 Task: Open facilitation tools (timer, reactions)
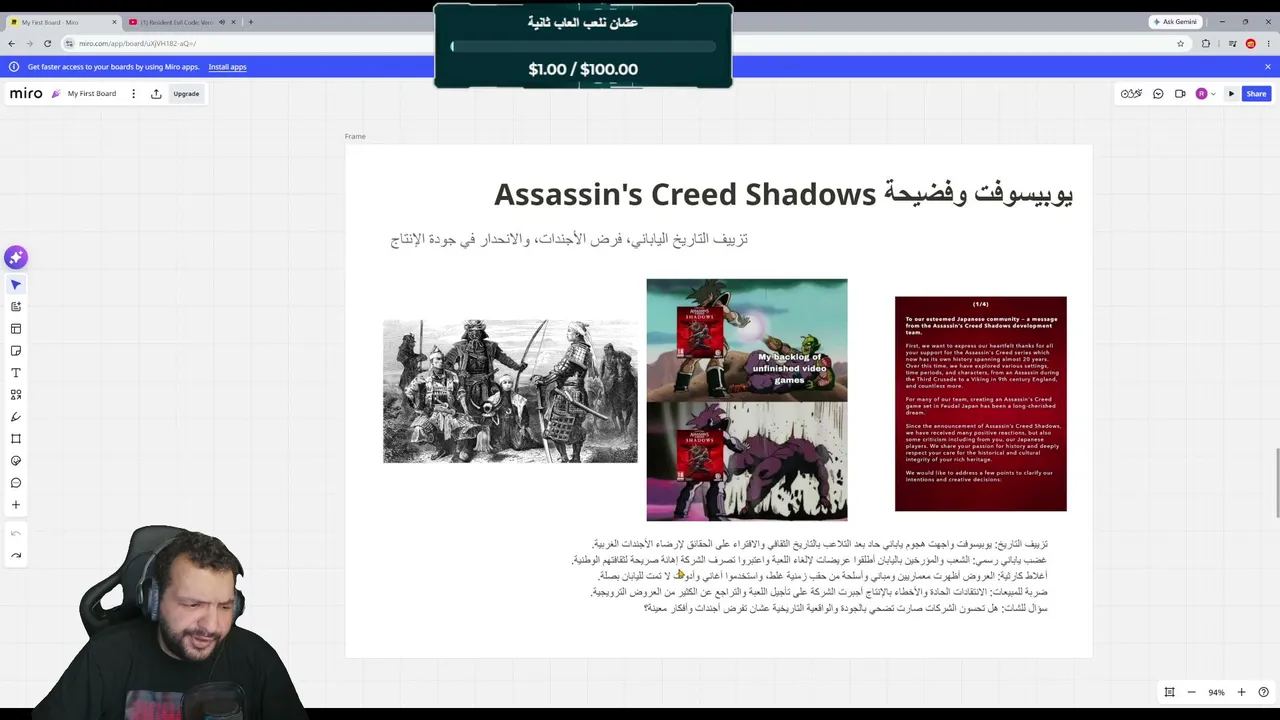click(x=1131, y=94)
